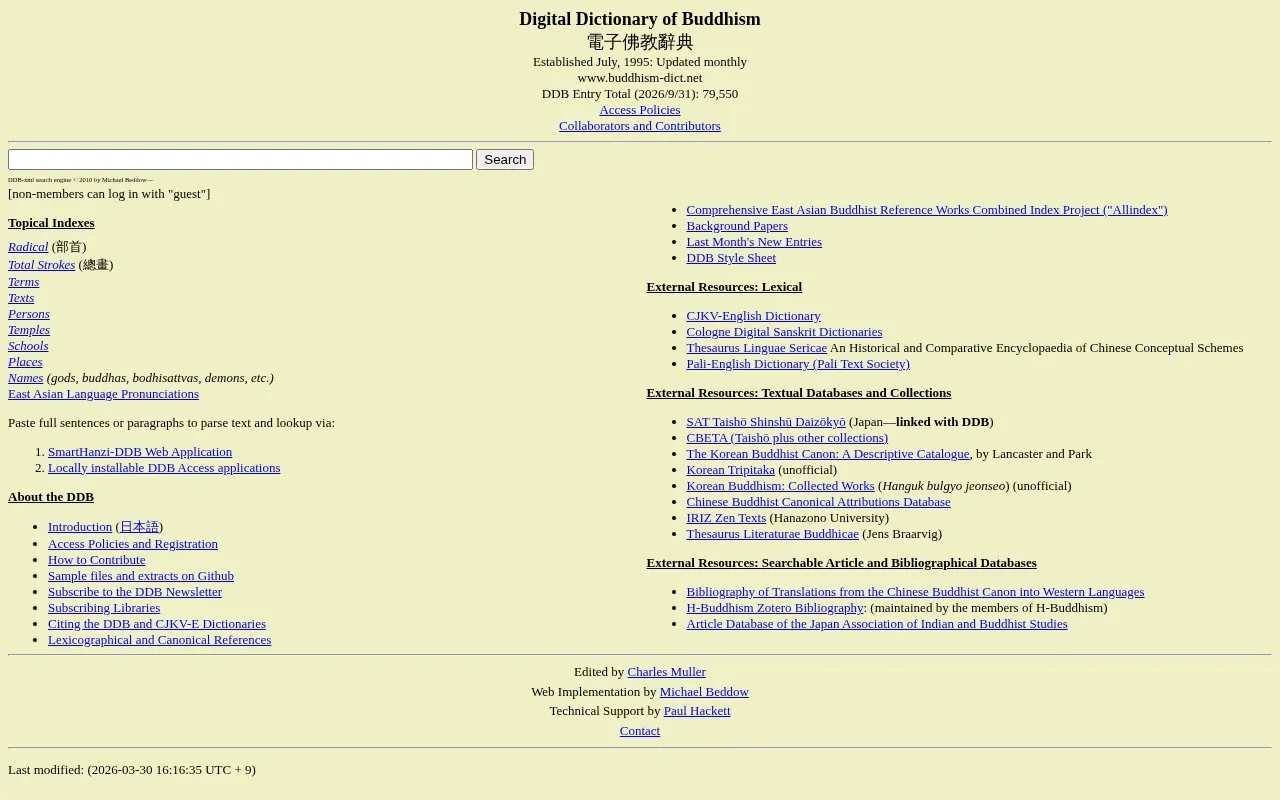
Task: View Last Month's New Entries
Action: coord(754,242)
